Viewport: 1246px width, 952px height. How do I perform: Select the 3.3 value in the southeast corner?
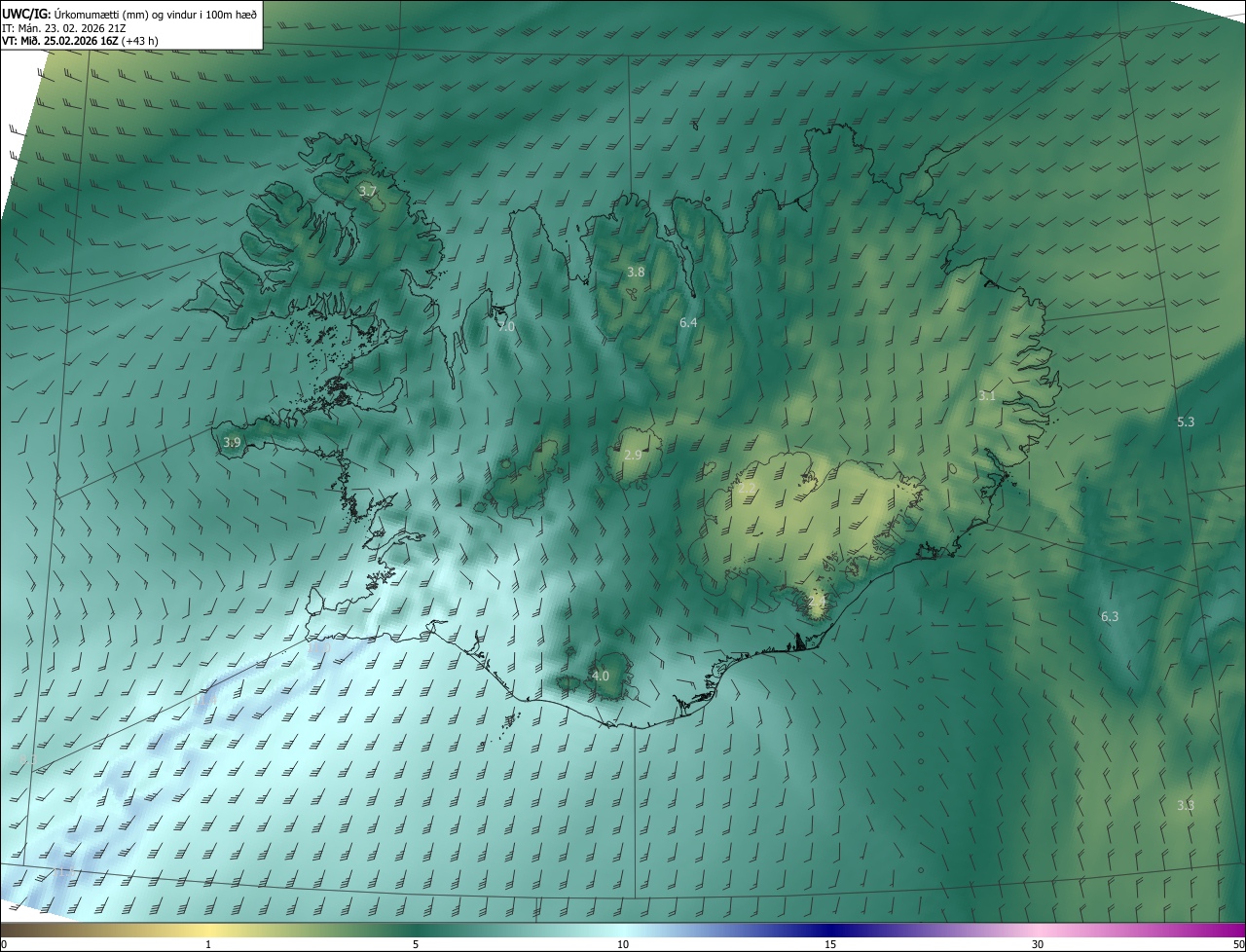[x=1186, y=805]
